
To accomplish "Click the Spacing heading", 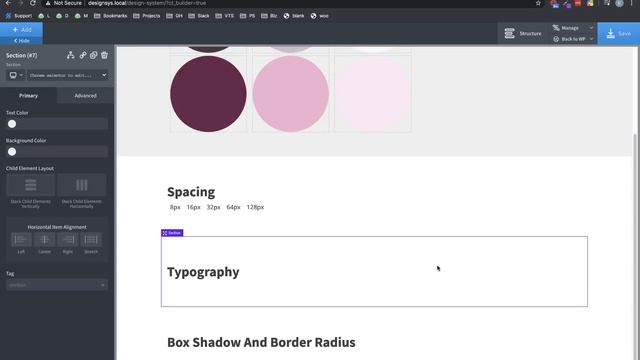I will [x=191, y=192].
